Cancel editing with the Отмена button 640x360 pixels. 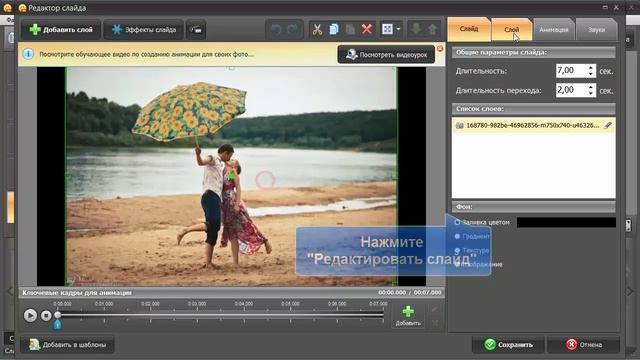click(584, 344)
